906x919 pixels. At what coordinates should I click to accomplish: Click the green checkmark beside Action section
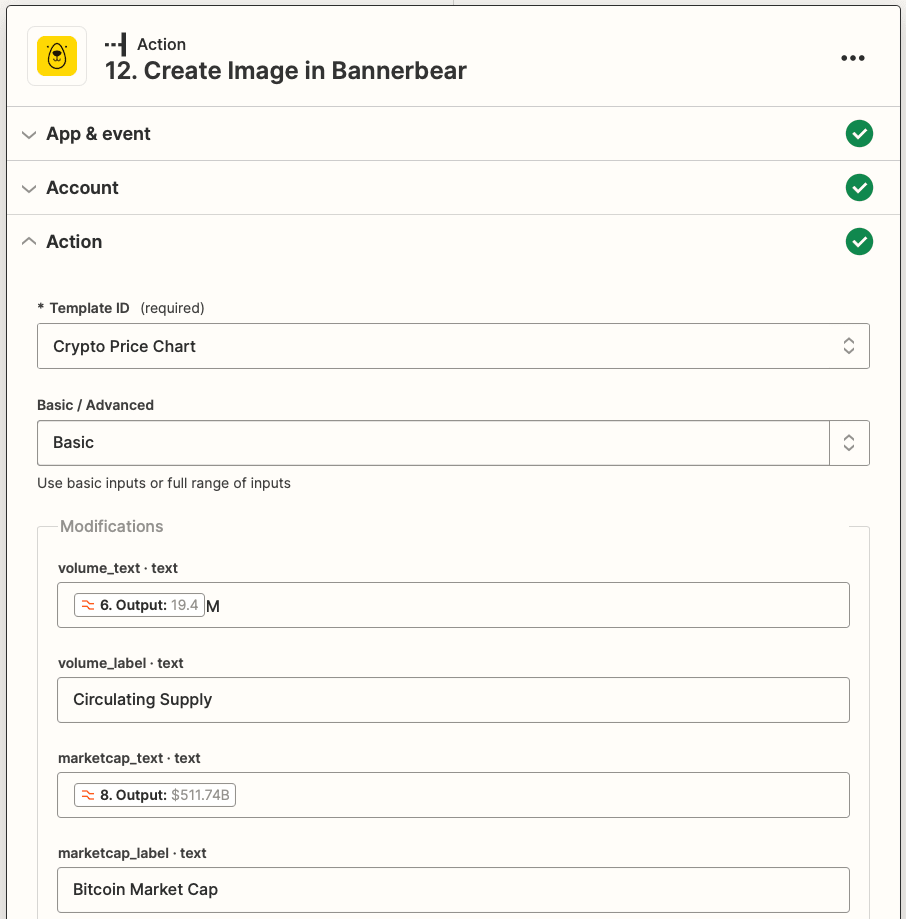[859, 241]
